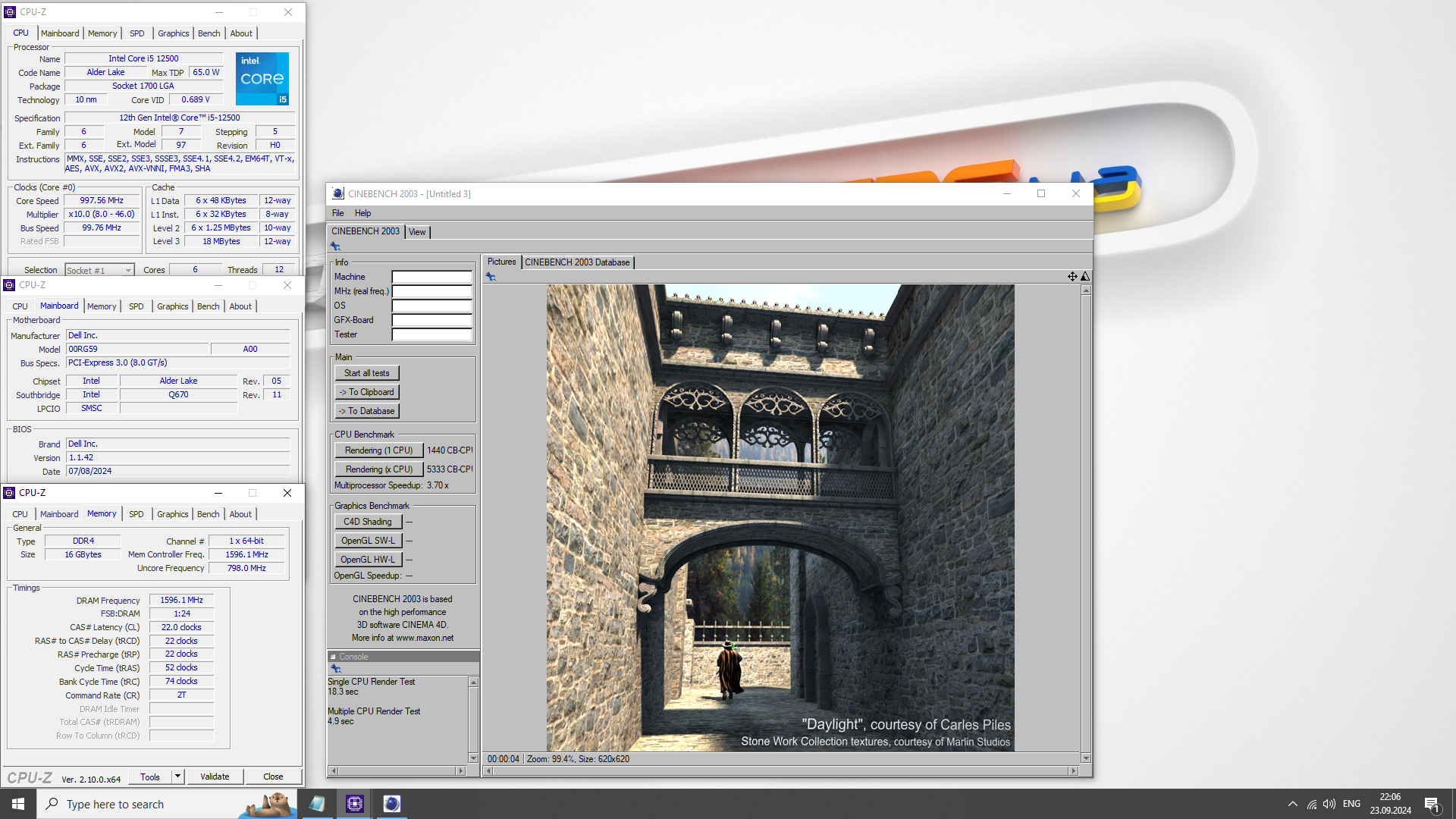1456x819 pixels.
Task: Click the pushpin icon in Pictures panel
Action: pos(491,277)
